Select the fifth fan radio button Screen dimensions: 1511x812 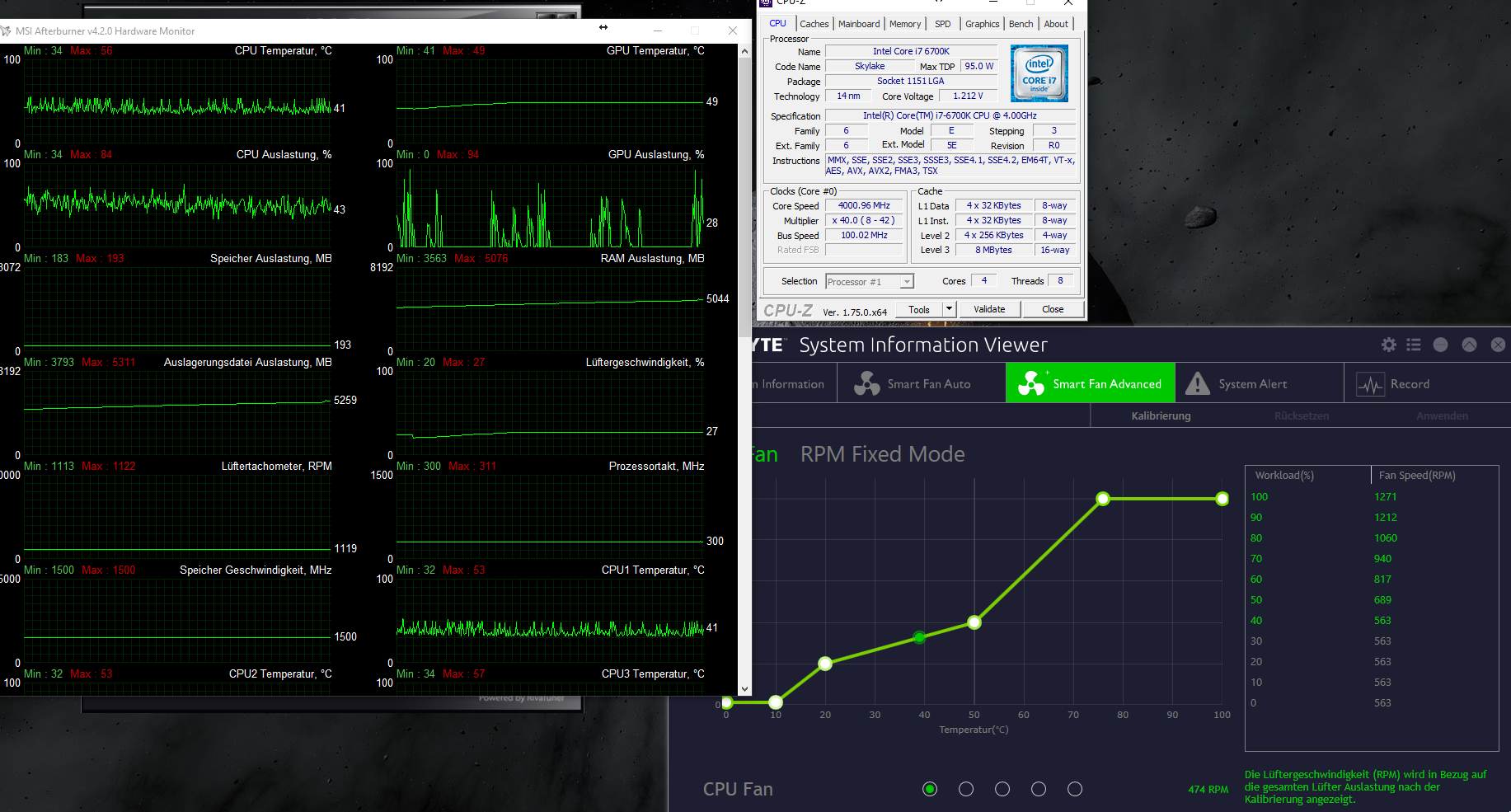point(1075,789)
